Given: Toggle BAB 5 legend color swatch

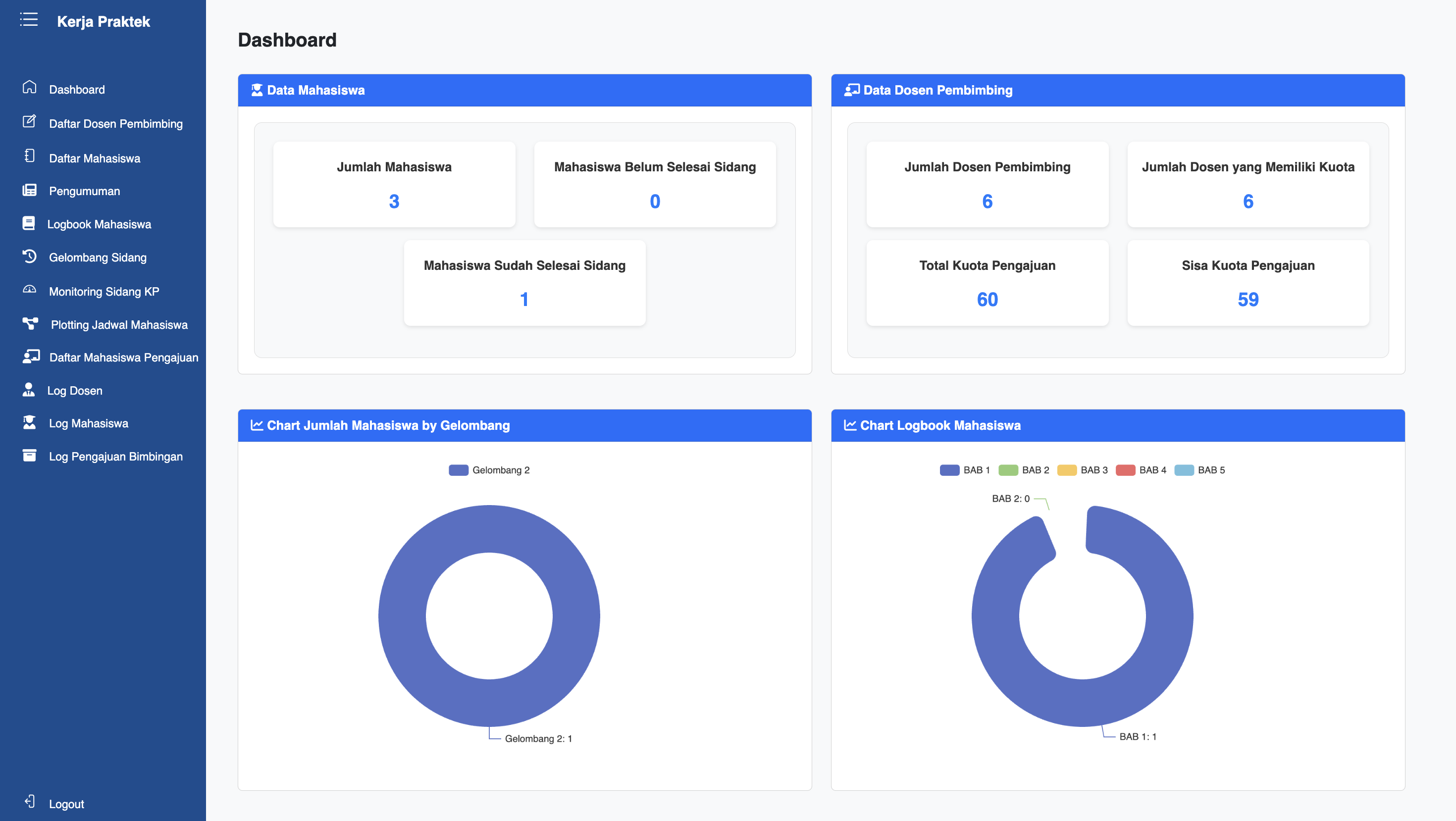Looking at the screenshot, I should (1184, 470).
